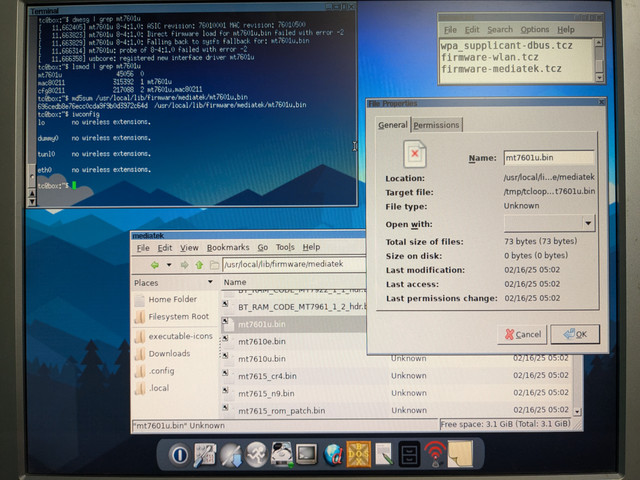Screen dimensions: 640x480
Task: Open the back history dropdown arrow
Action: pyautogui.click(x=169, y=265)
